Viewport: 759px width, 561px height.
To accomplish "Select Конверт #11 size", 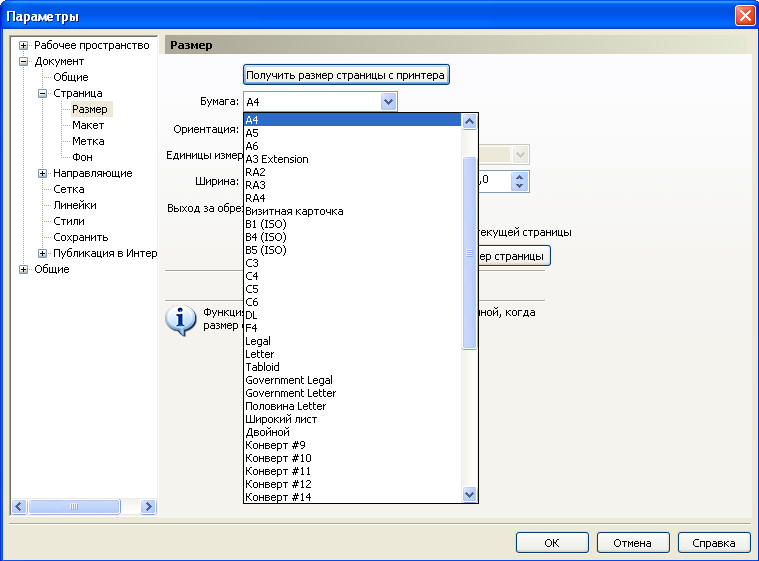I will click(x=352, y=471).
